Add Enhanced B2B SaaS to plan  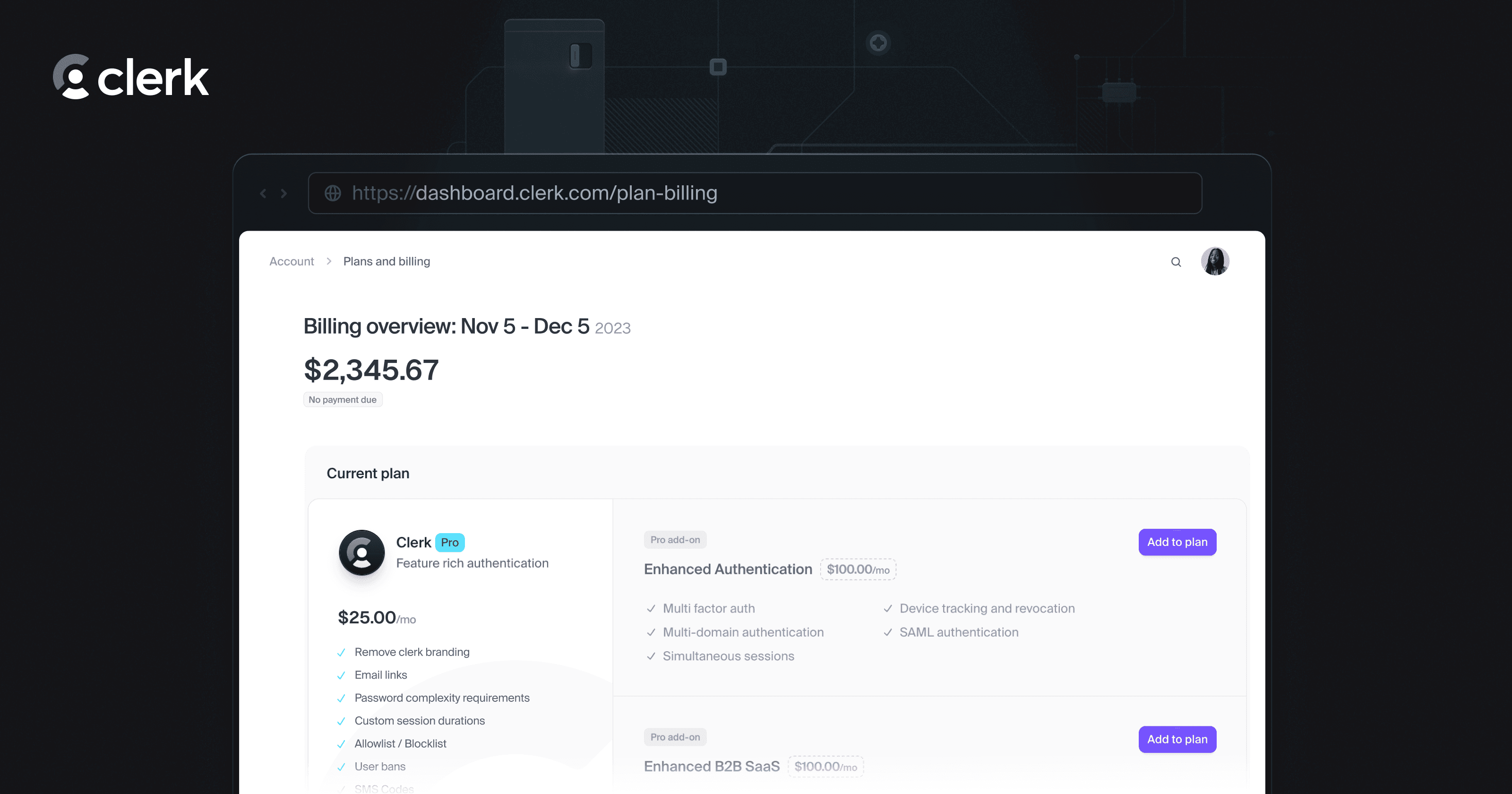pyautogui.click(x=1177, y=739)
